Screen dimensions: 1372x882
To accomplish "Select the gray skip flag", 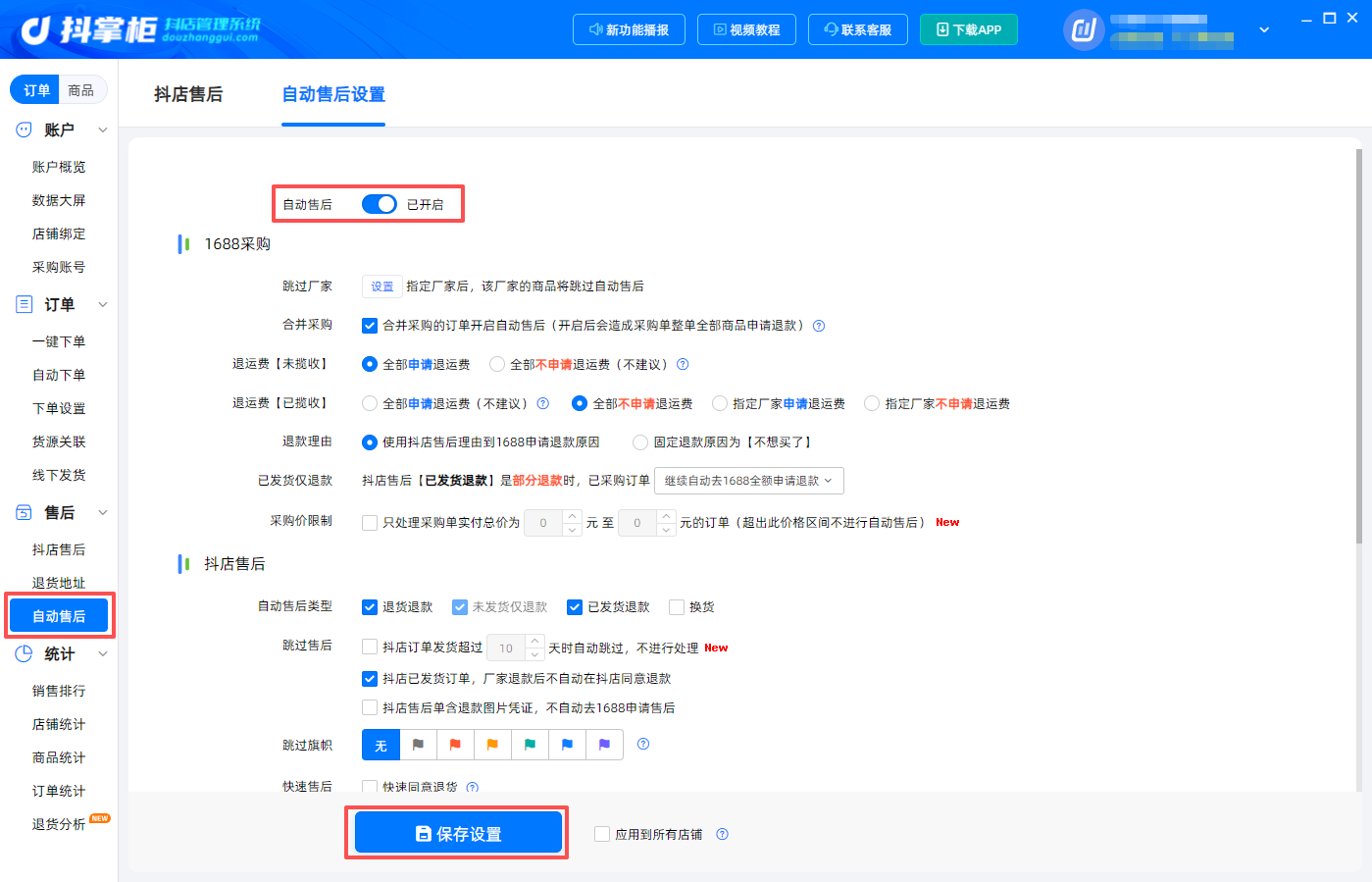I will point(418,745).
